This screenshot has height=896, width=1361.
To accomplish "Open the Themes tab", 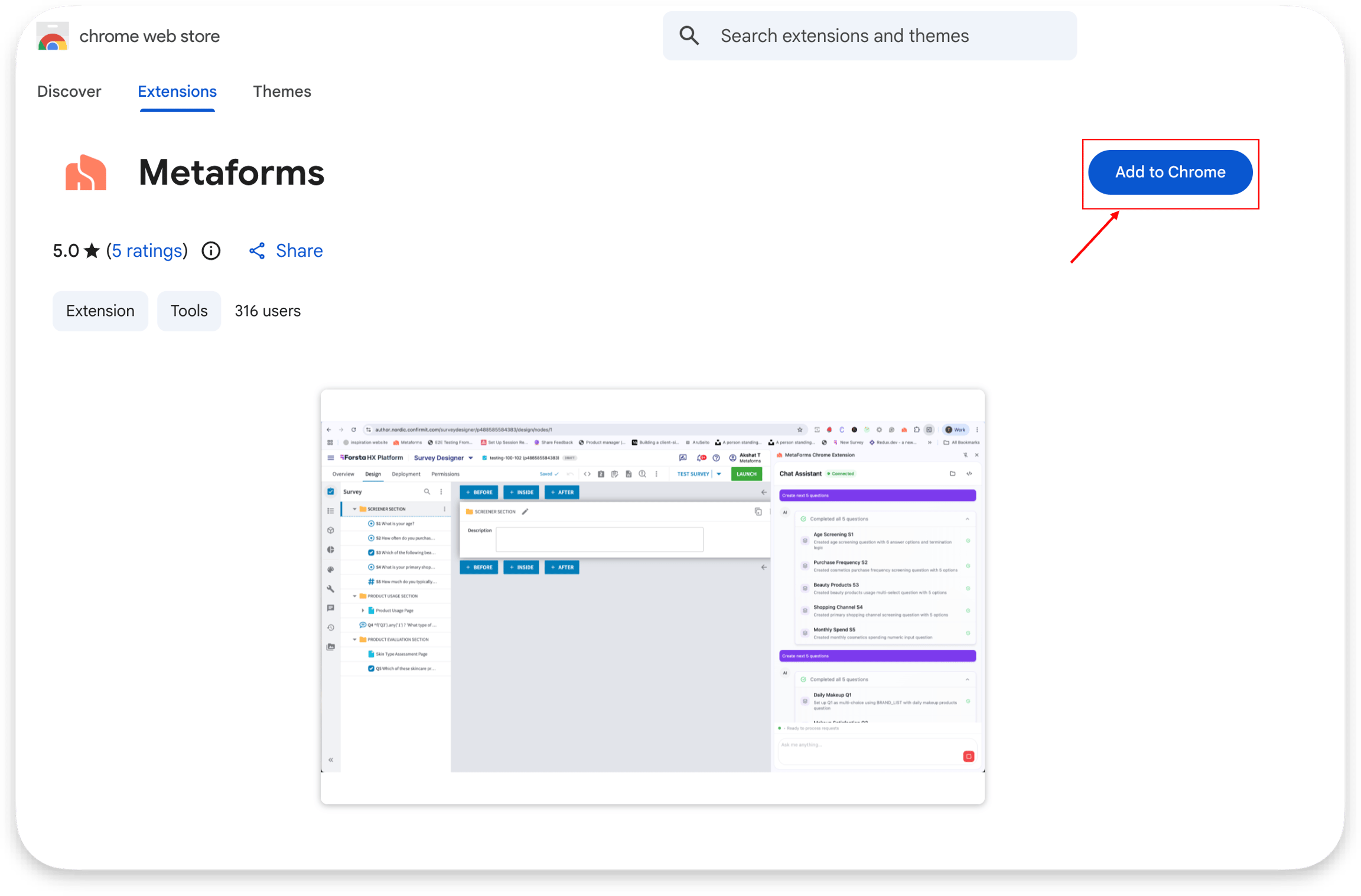I will [282, 92].
